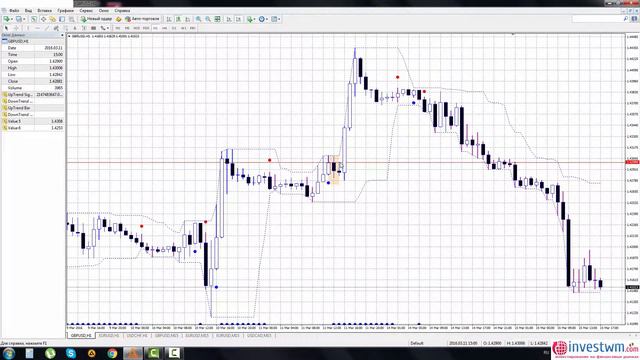Switch to the GBPUSD,M15 chart tab
The height and width of the screenshot is (360, 640).
(x=167, y=336)
